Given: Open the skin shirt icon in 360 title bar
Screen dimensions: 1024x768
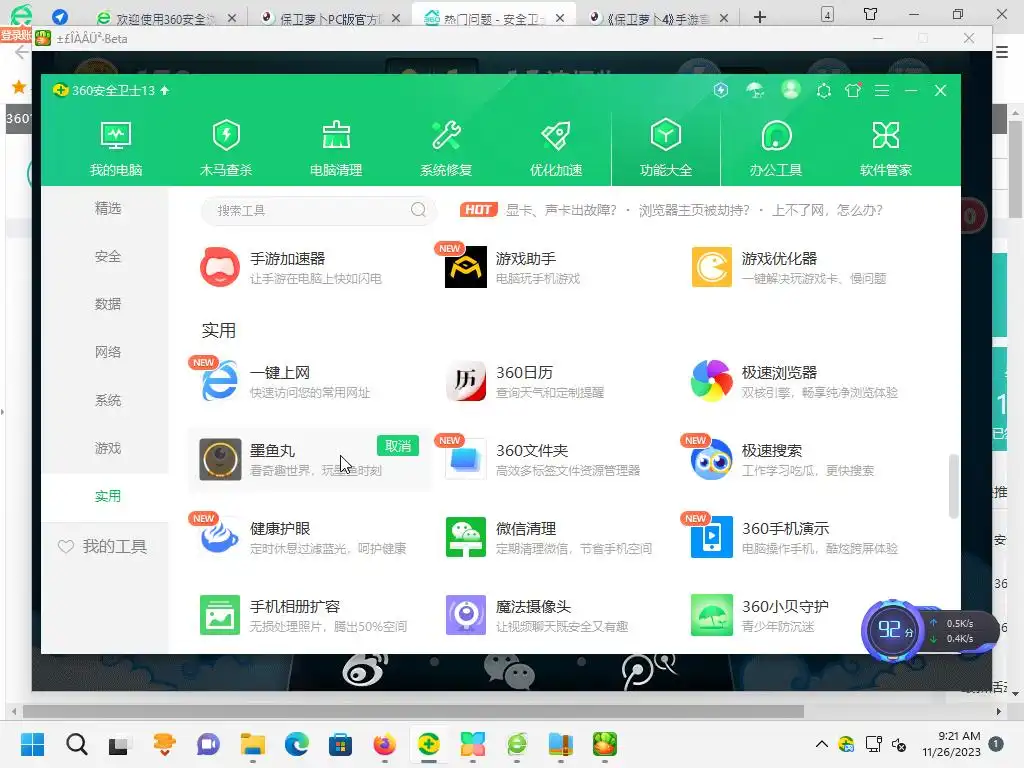Looking at the screenshot, I should (x=853, y=90).
